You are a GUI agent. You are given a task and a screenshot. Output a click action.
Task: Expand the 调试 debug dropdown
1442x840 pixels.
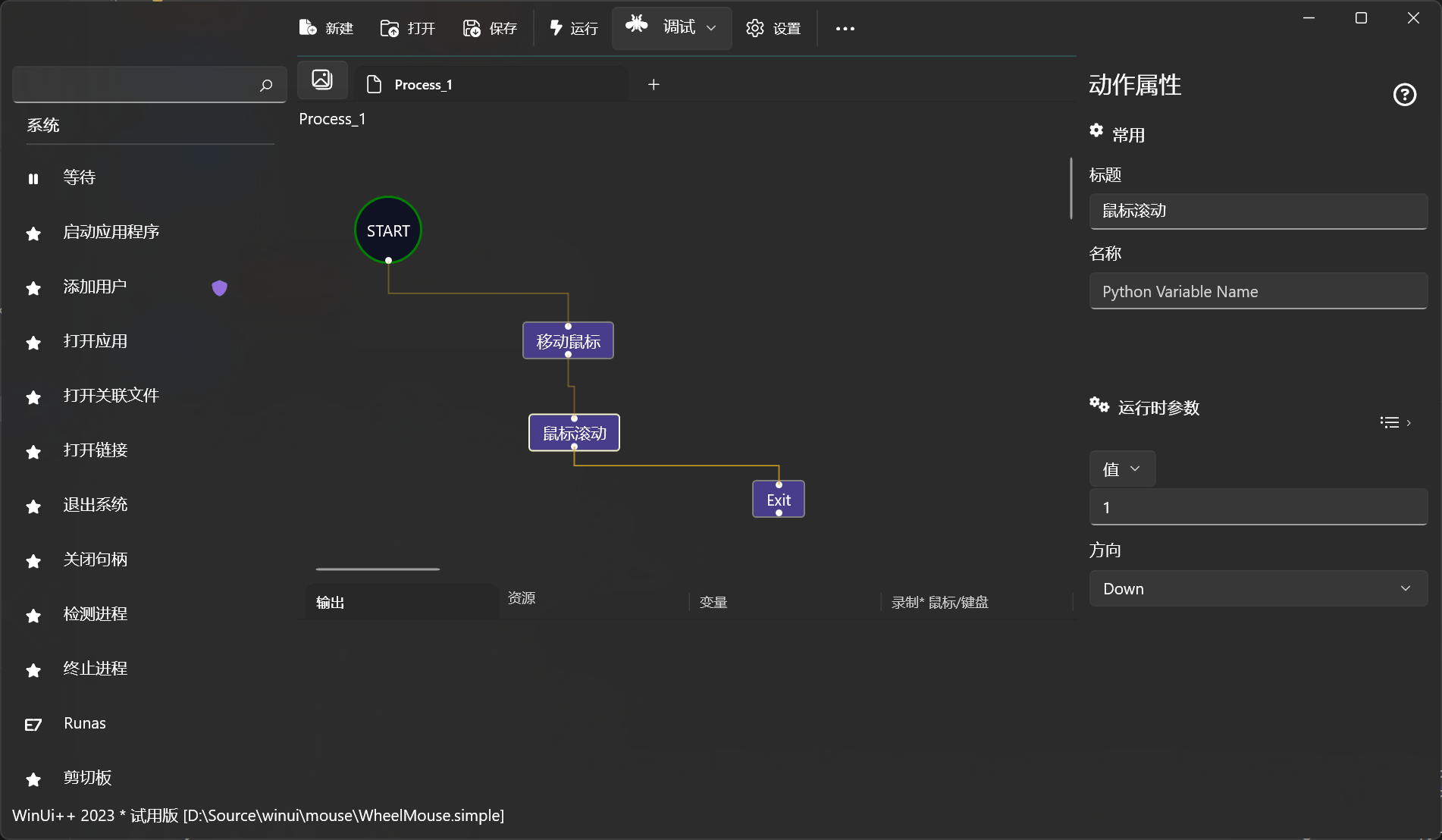point(710,28)
